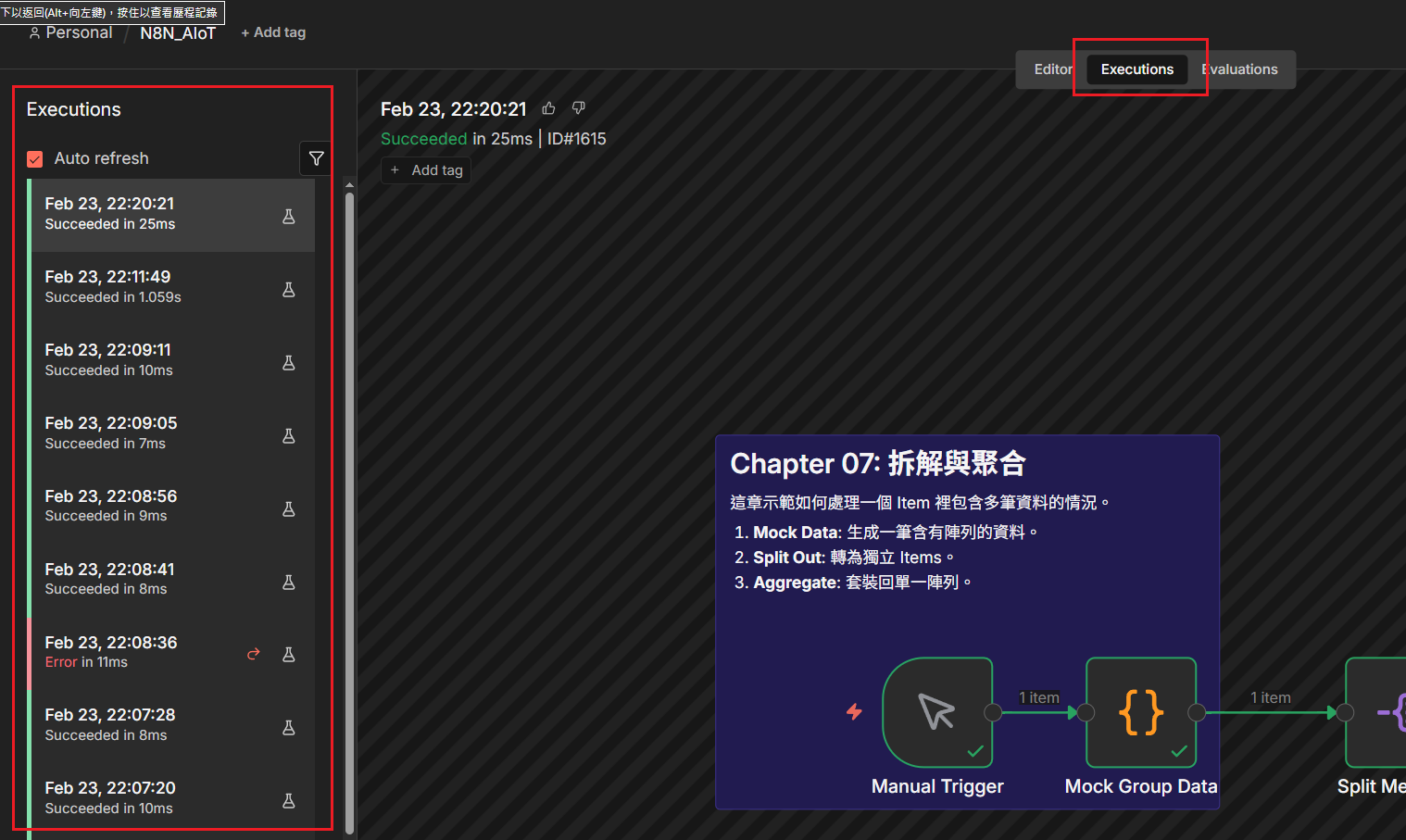Click the executions list scrollbar
This screenshot has width=1406, height=840.
(x=349, y=509)
